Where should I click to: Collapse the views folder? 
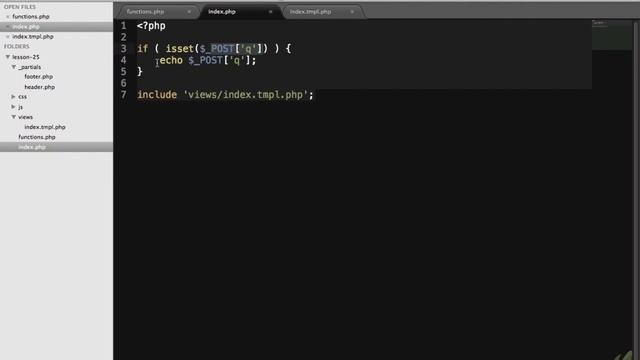[x=13, y=117]
